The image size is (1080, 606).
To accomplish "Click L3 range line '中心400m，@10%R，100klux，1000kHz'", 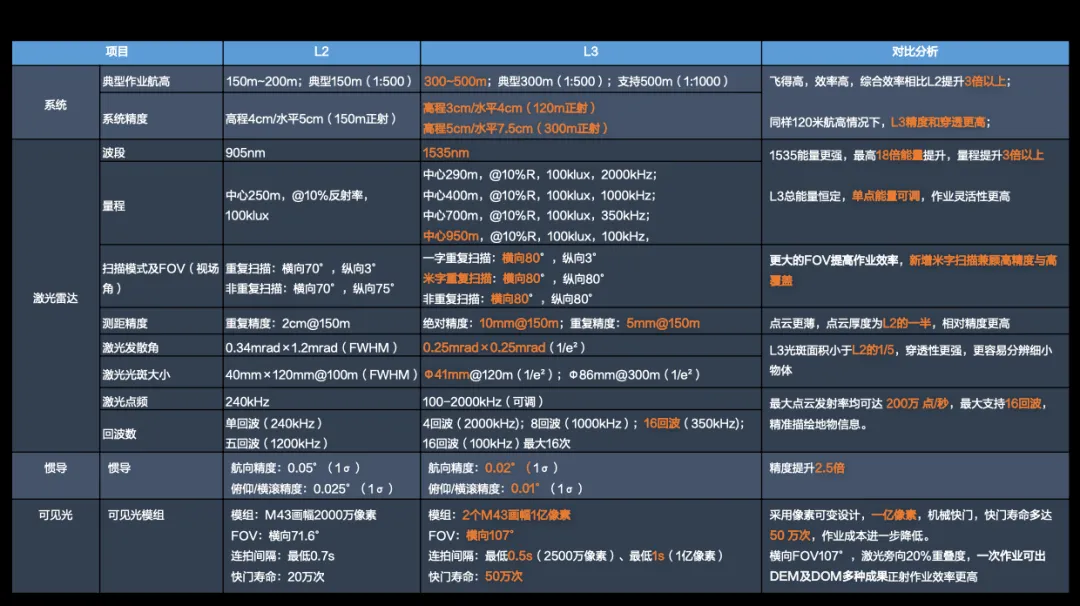I will pos(539,196).
